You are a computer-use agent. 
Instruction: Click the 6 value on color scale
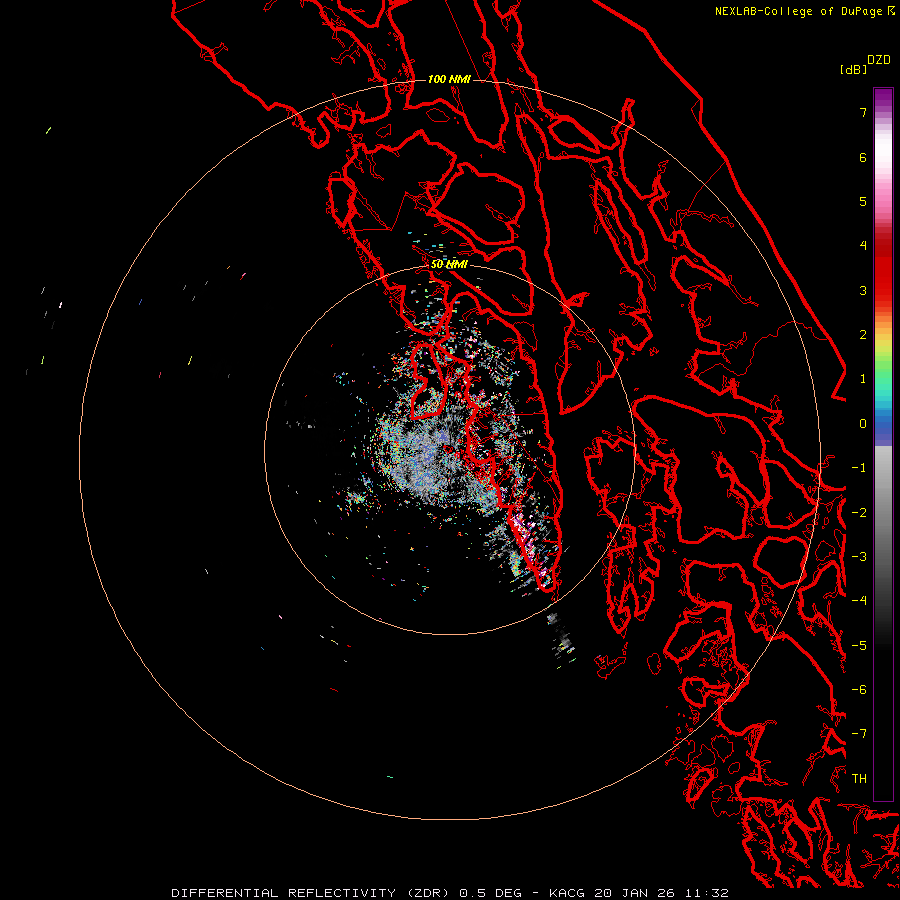[863, 157]
